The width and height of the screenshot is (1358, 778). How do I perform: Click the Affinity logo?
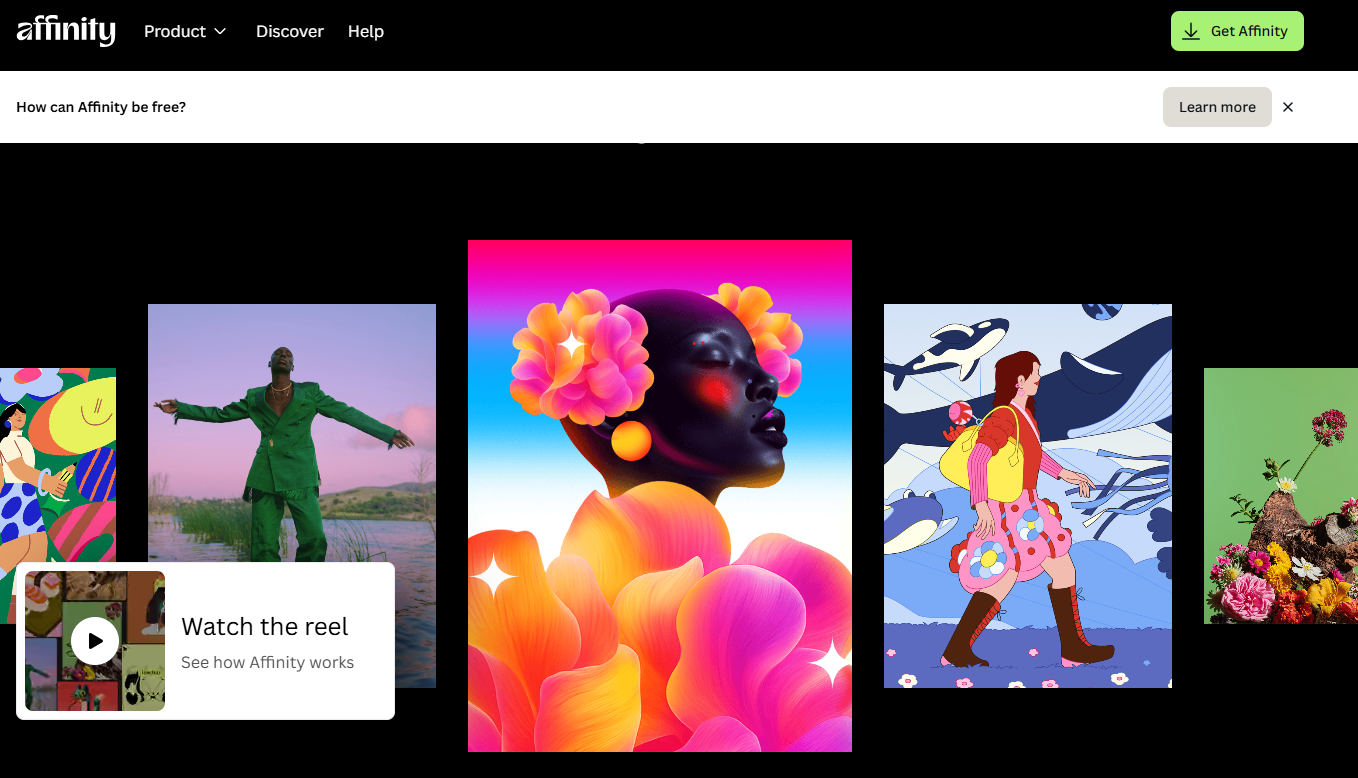pos(66,31)
